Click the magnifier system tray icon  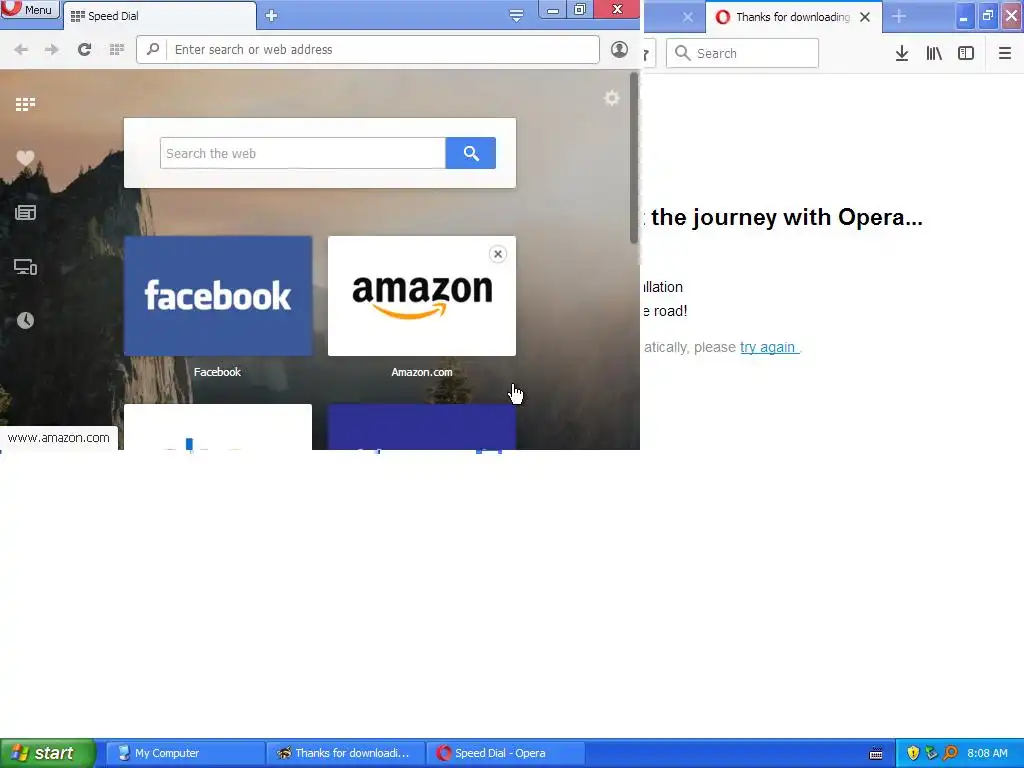tap(950, 753)
